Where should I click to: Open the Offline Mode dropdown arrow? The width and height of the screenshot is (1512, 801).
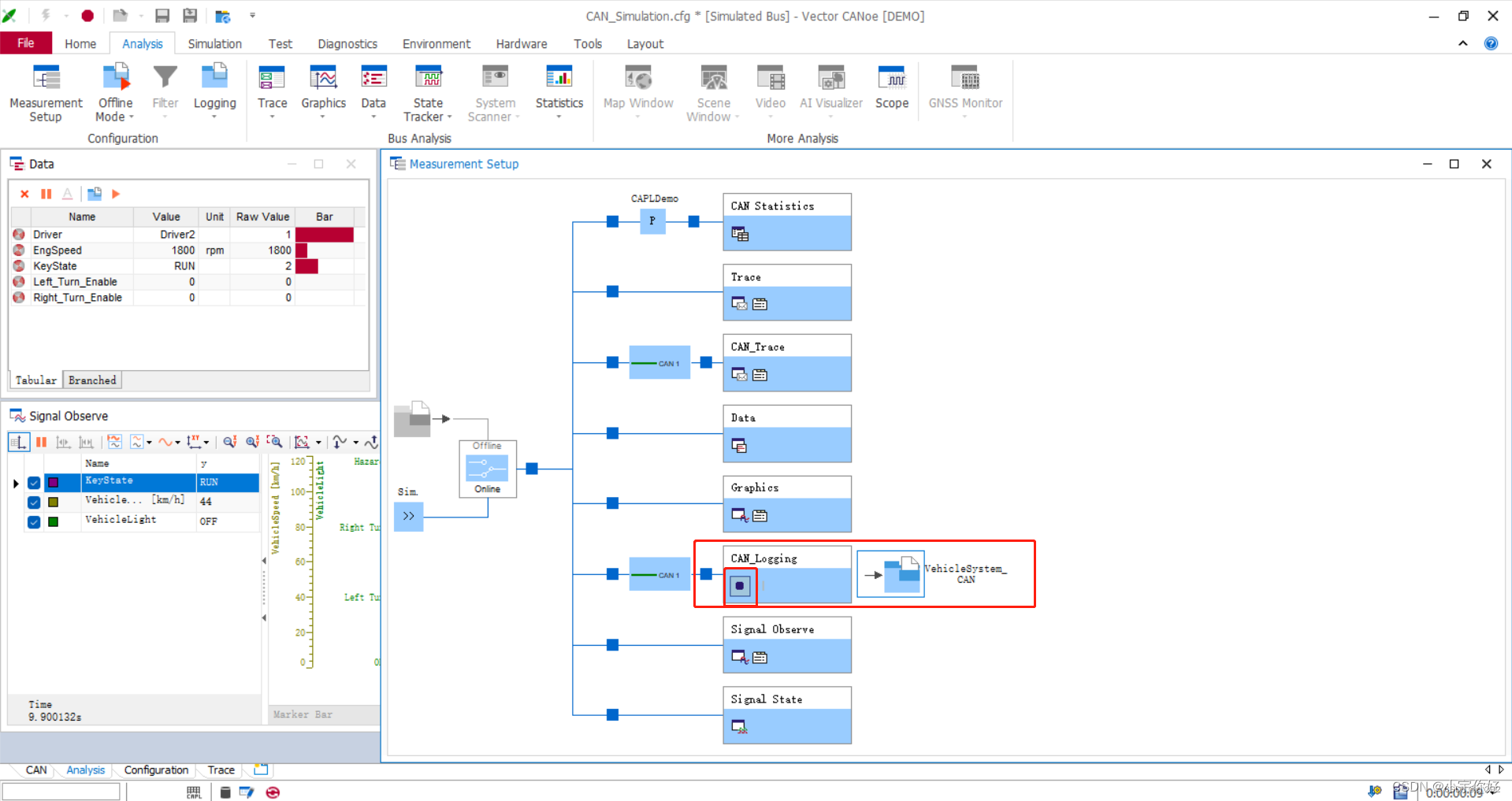pos(132,117)
